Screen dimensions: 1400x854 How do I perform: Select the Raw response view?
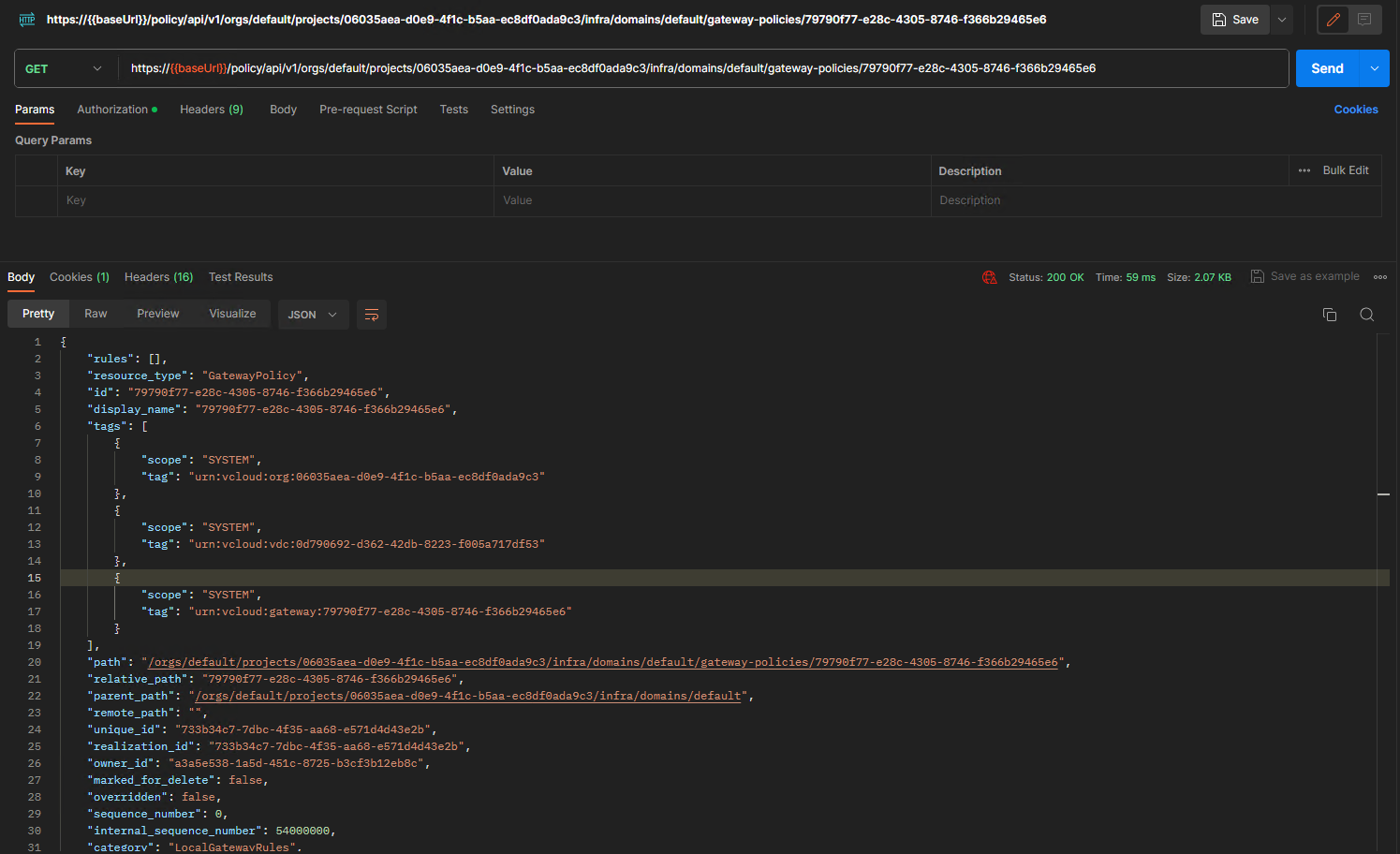[96, 314]
